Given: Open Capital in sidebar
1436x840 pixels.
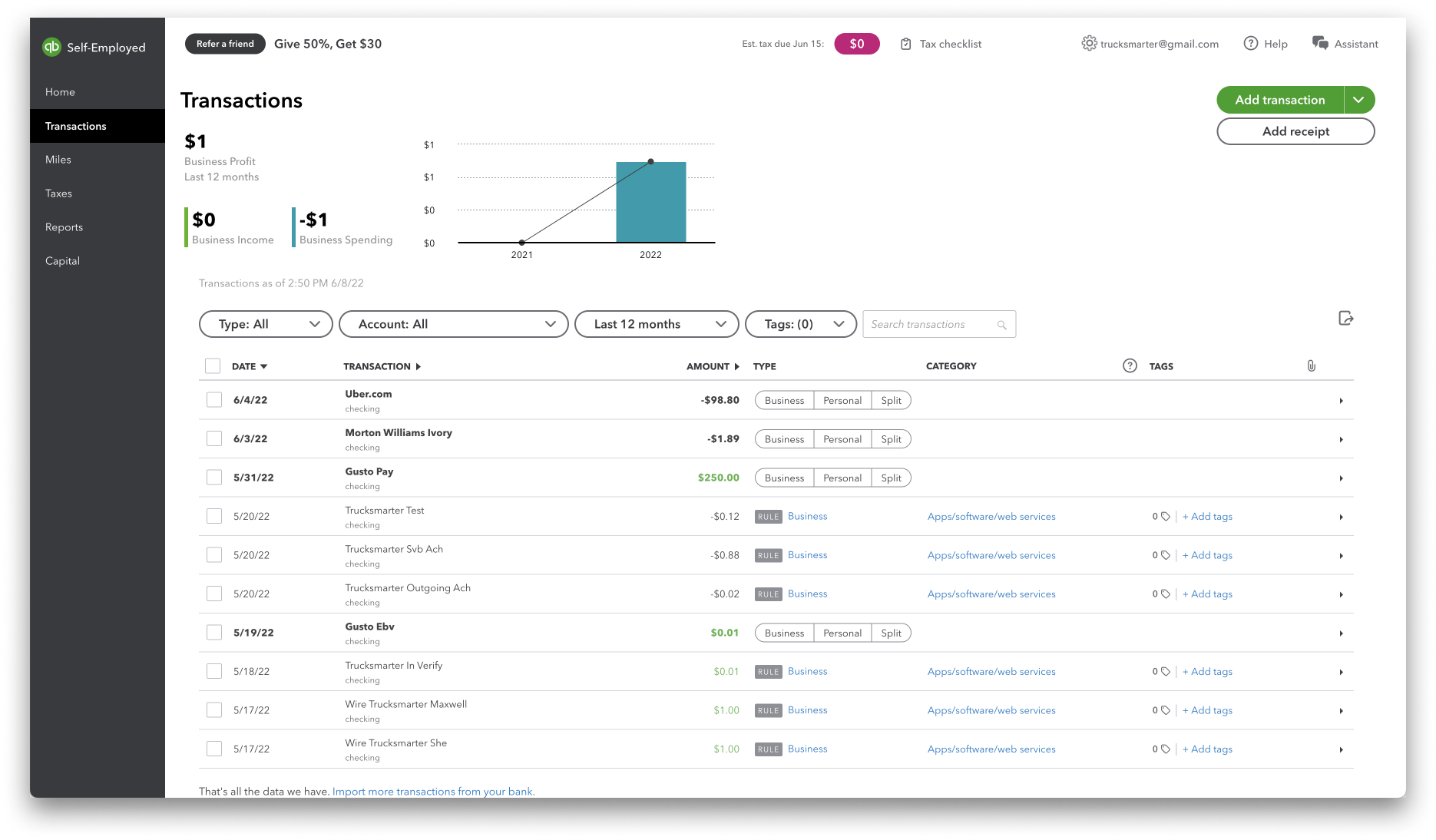Looking at the screenshot, I should 98,261.
